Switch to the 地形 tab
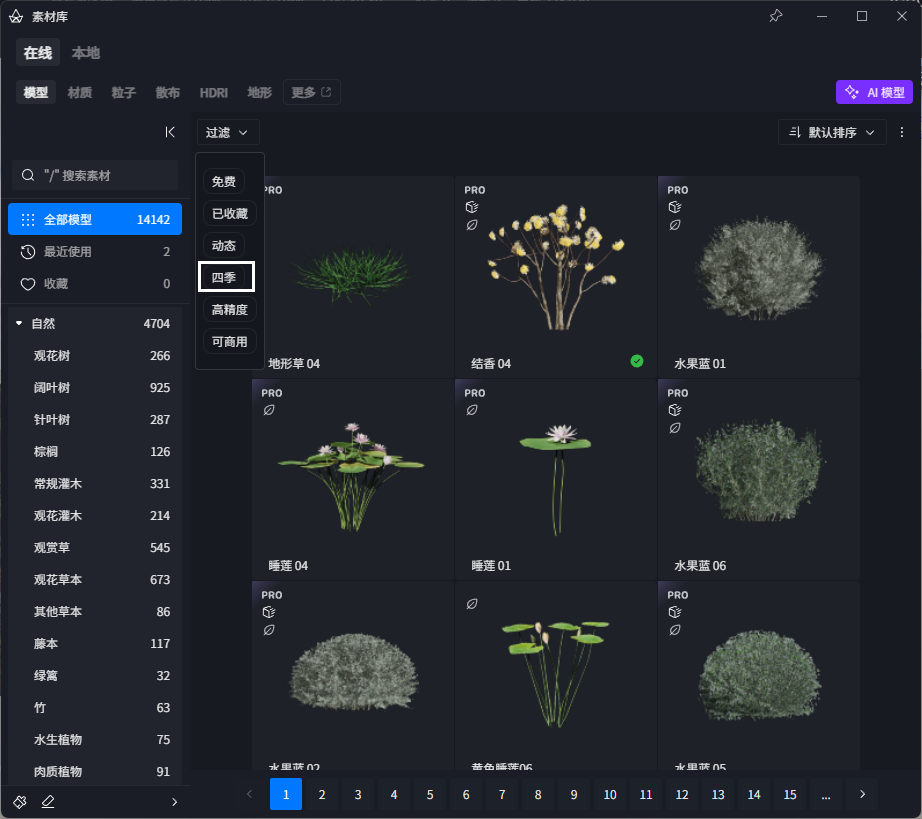 coord(260,92)
